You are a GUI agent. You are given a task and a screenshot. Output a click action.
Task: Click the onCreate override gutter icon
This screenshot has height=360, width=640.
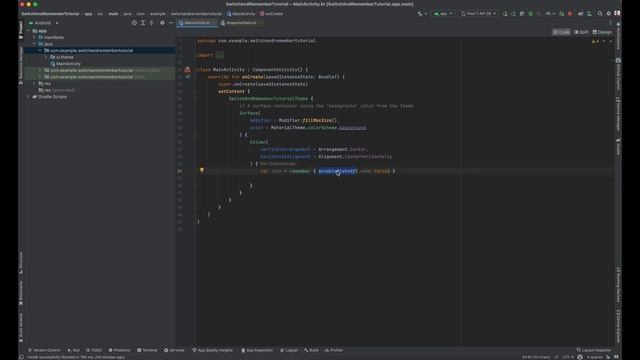click(x=188, y=77)
